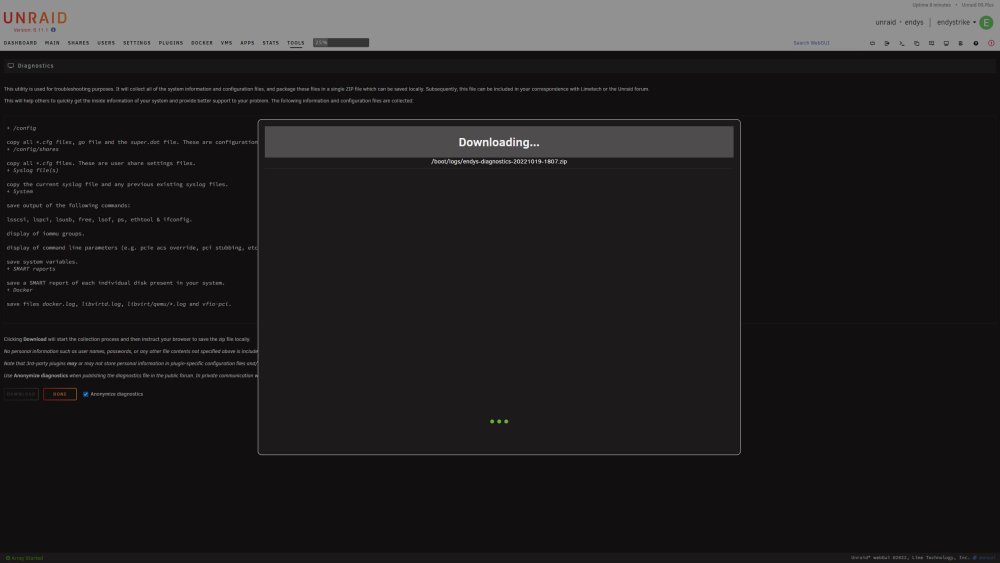The width and height of the screenshot is (1000, 563).
Task: Open the Users menu
Action: [x=106, y=43]
